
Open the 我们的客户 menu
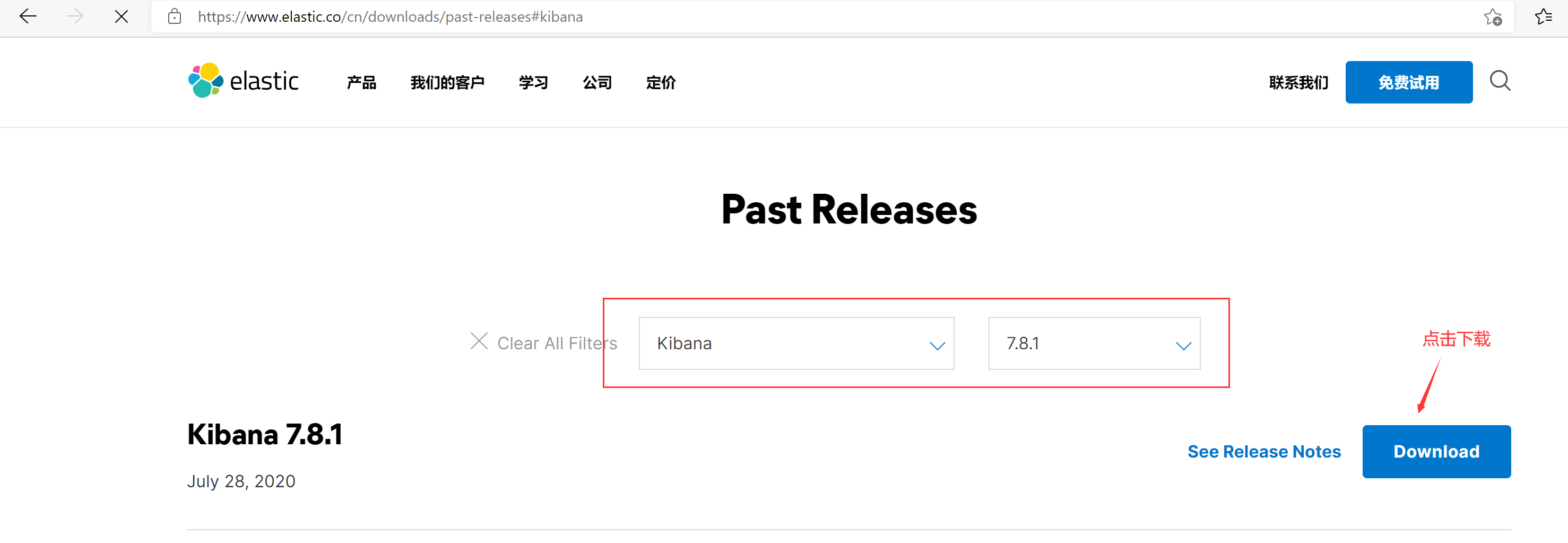point(447,83)
